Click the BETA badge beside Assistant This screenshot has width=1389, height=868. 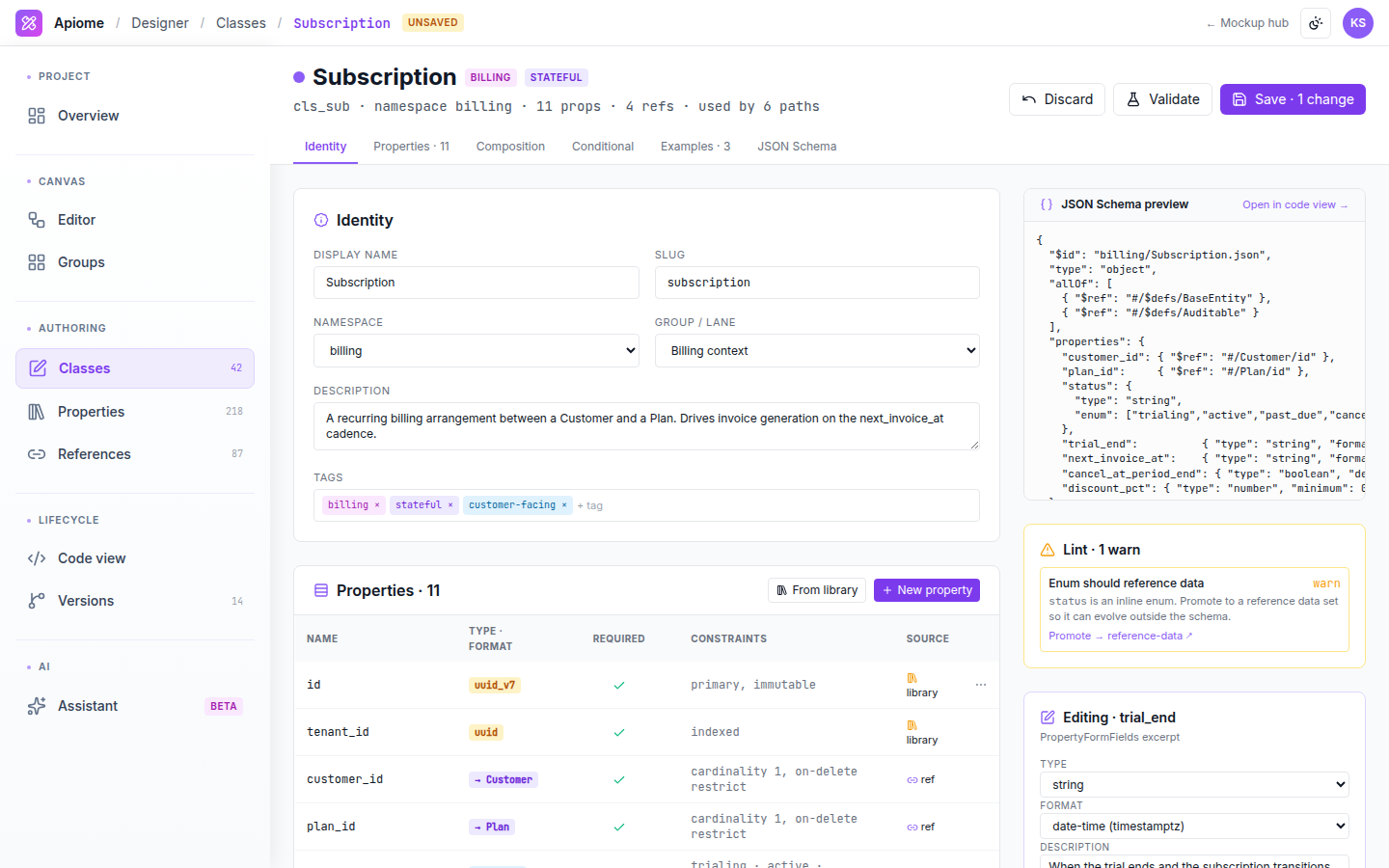tap(224, 706)
